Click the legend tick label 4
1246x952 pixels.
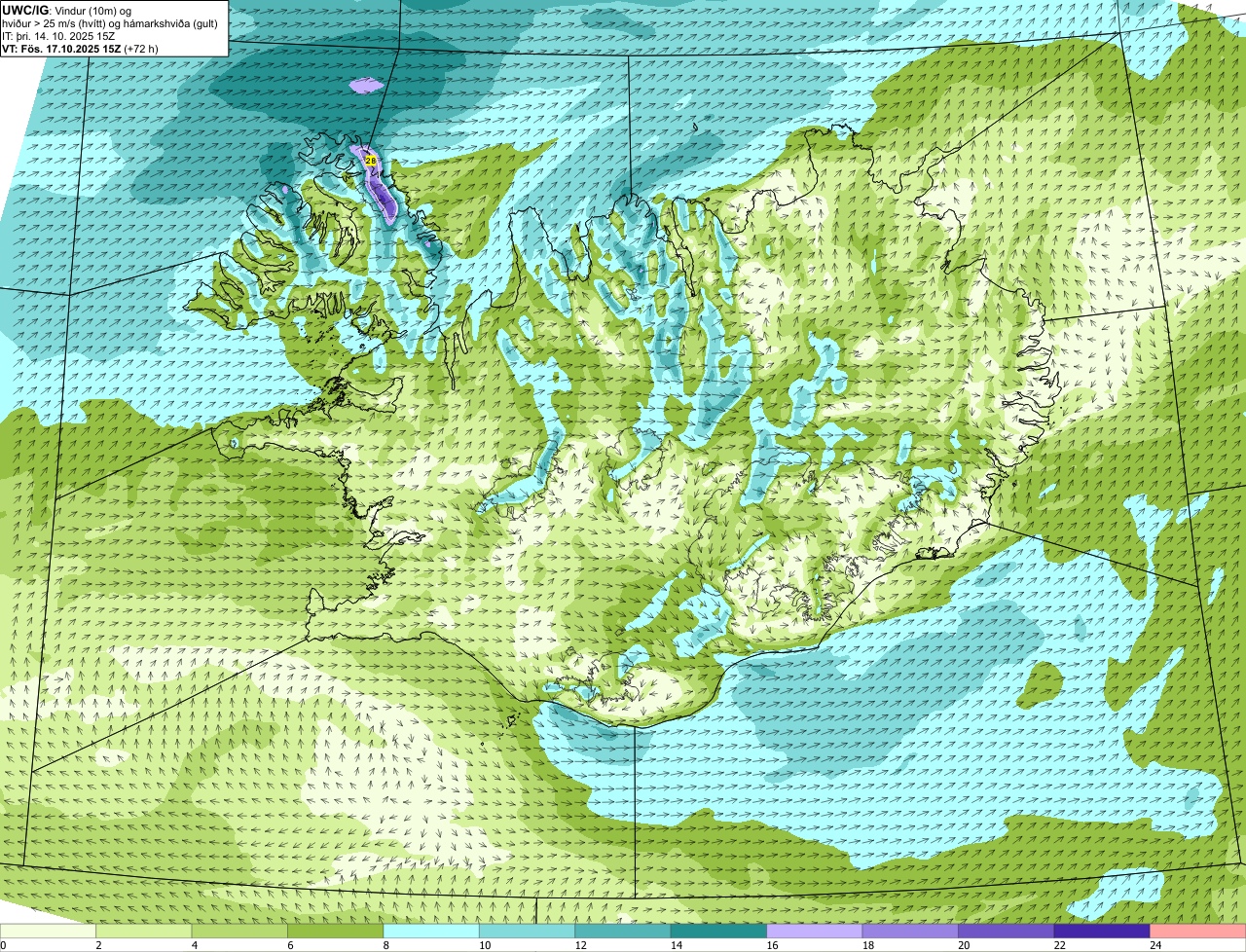(194, 945)
